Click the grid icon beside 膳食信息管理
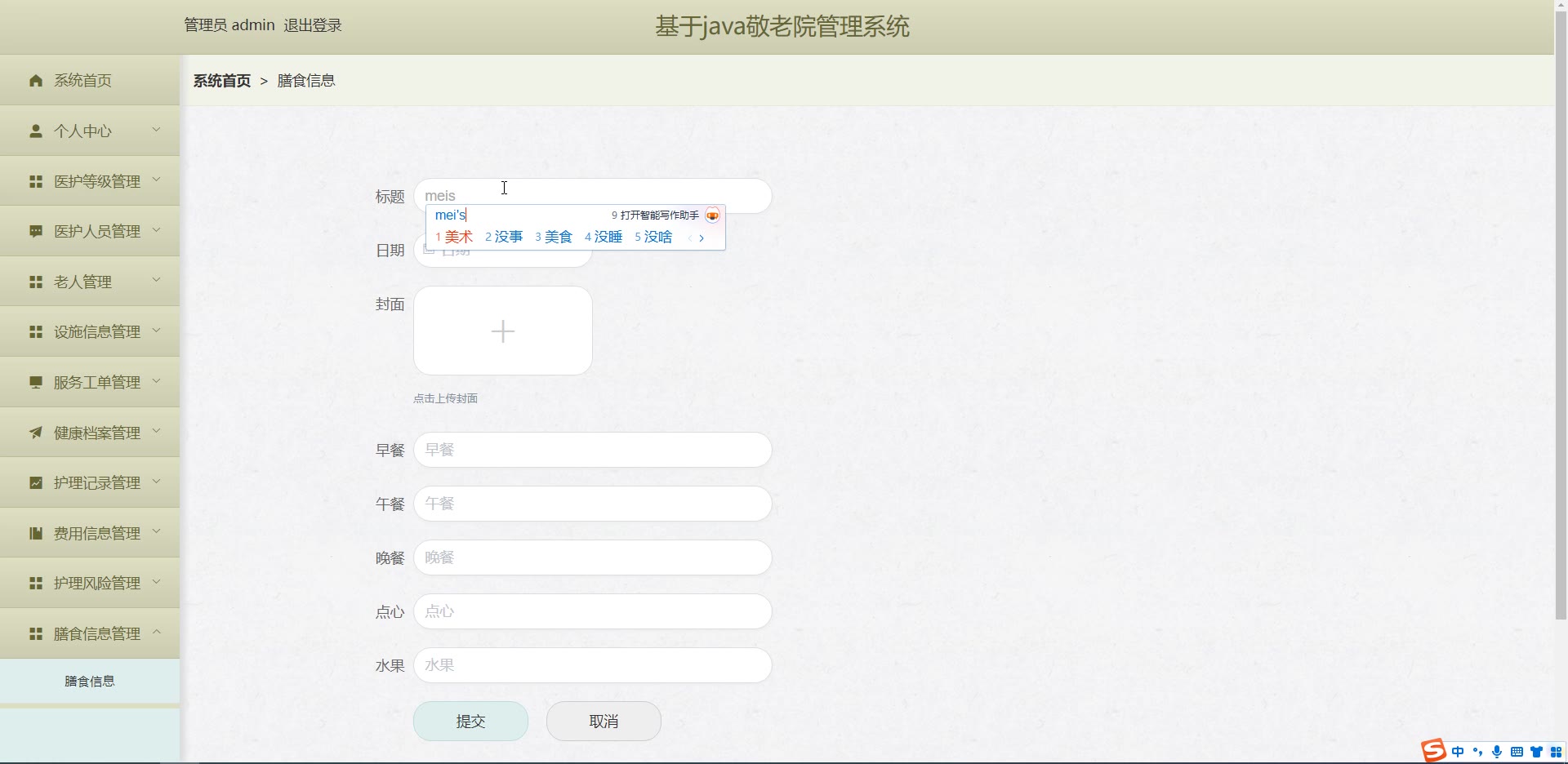 coord(36,633)
